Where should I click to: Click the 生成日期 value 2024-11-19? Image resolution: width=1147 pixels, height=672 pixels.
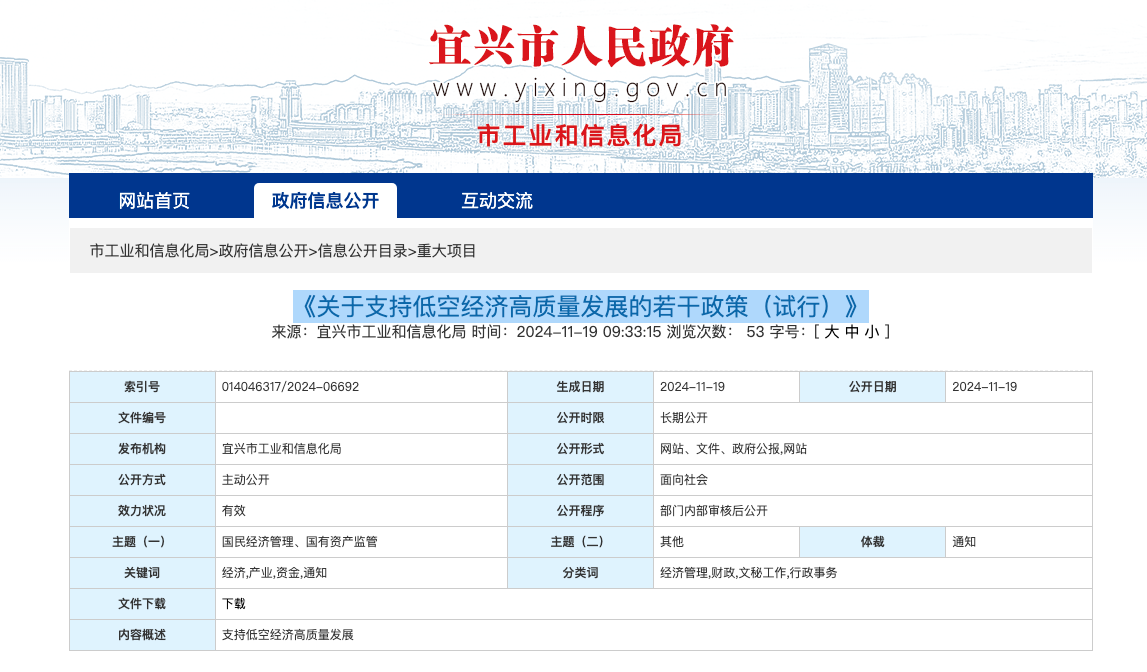692,387
